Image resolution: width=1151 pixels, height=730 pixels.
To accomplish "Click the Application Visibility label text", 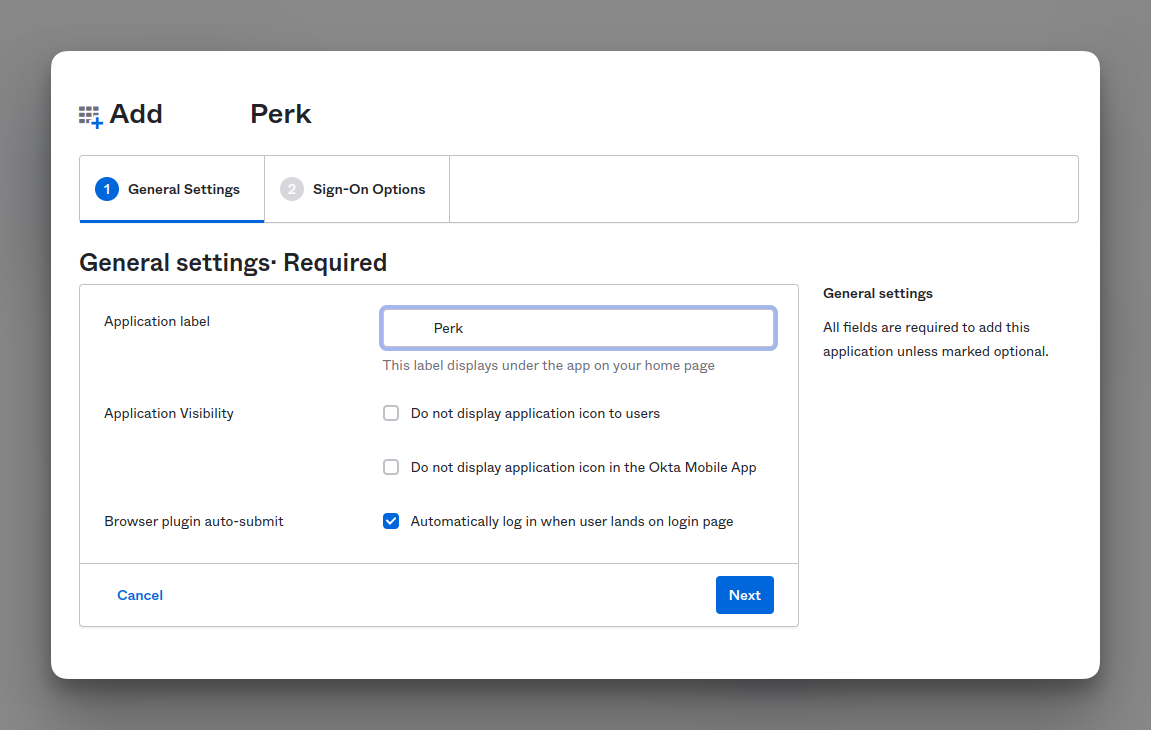I will click(x=169, y=413).
